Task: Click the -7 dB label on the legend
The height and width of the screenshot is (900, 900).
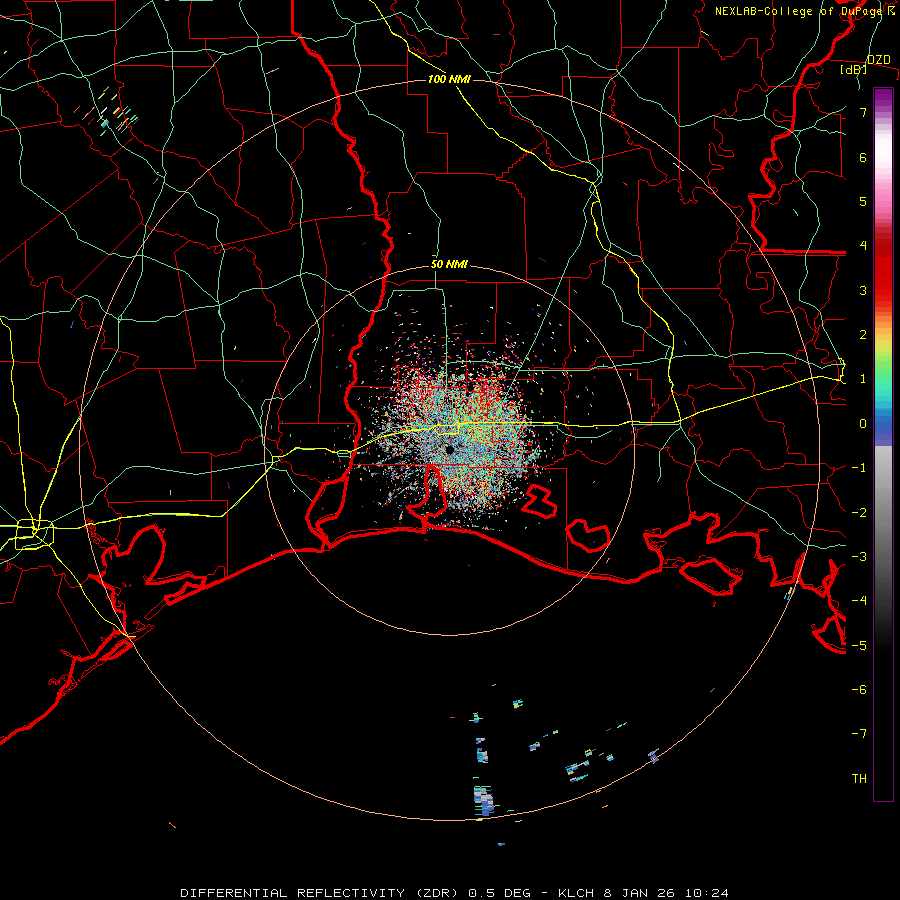Action: point(859,734)
